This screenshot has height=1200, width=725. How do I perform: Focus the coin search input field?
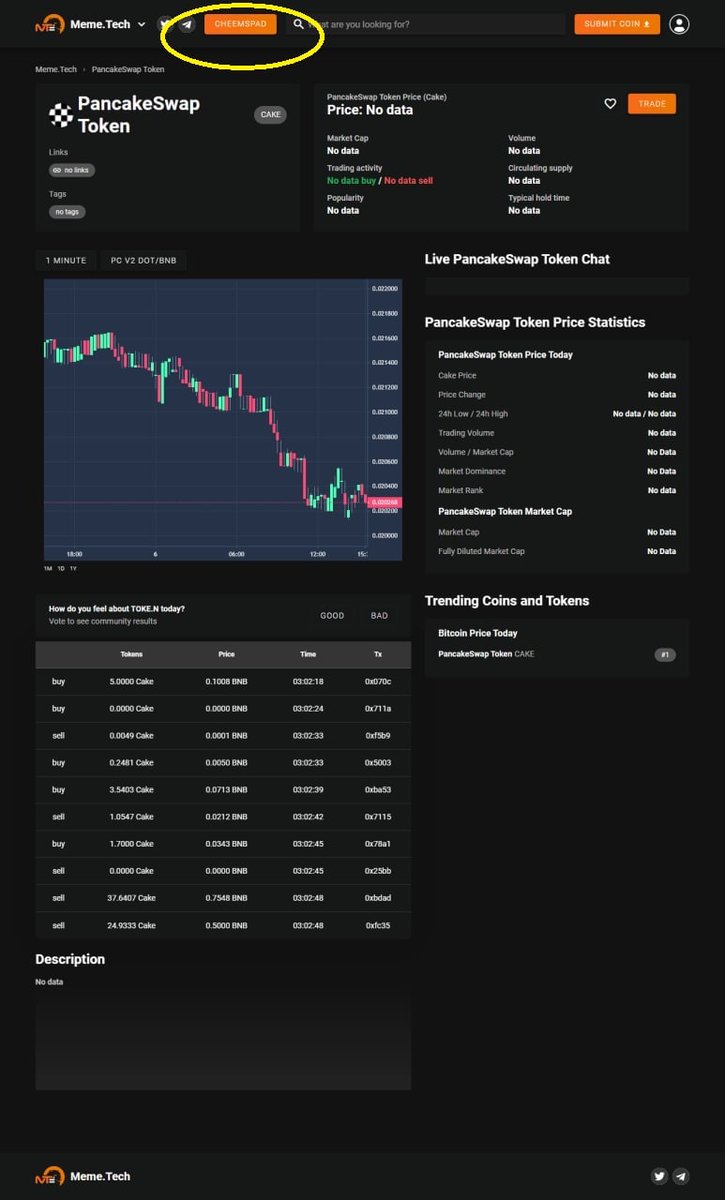(x=426, y=24)
